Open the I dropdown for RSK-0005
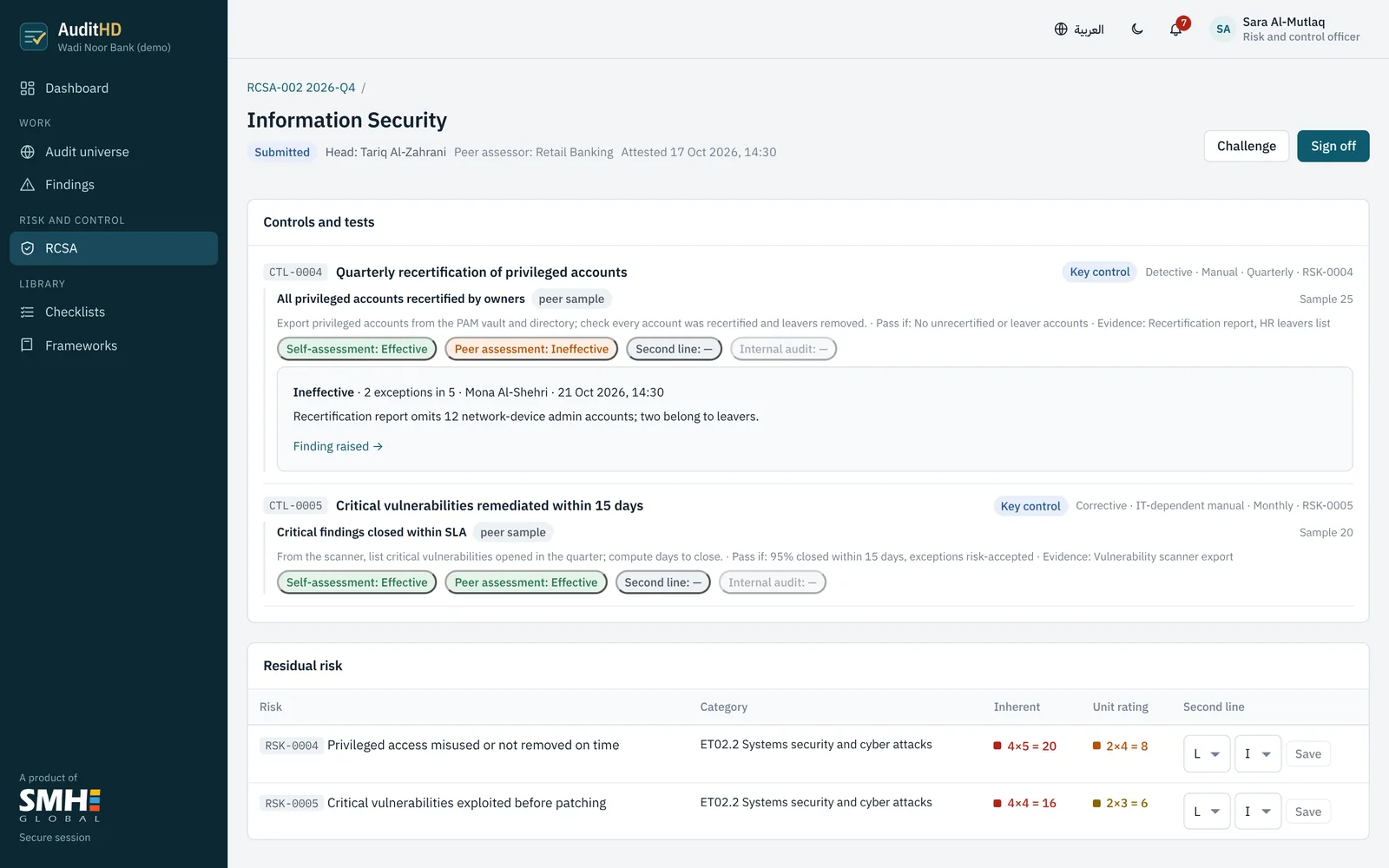 (1258, 812)
